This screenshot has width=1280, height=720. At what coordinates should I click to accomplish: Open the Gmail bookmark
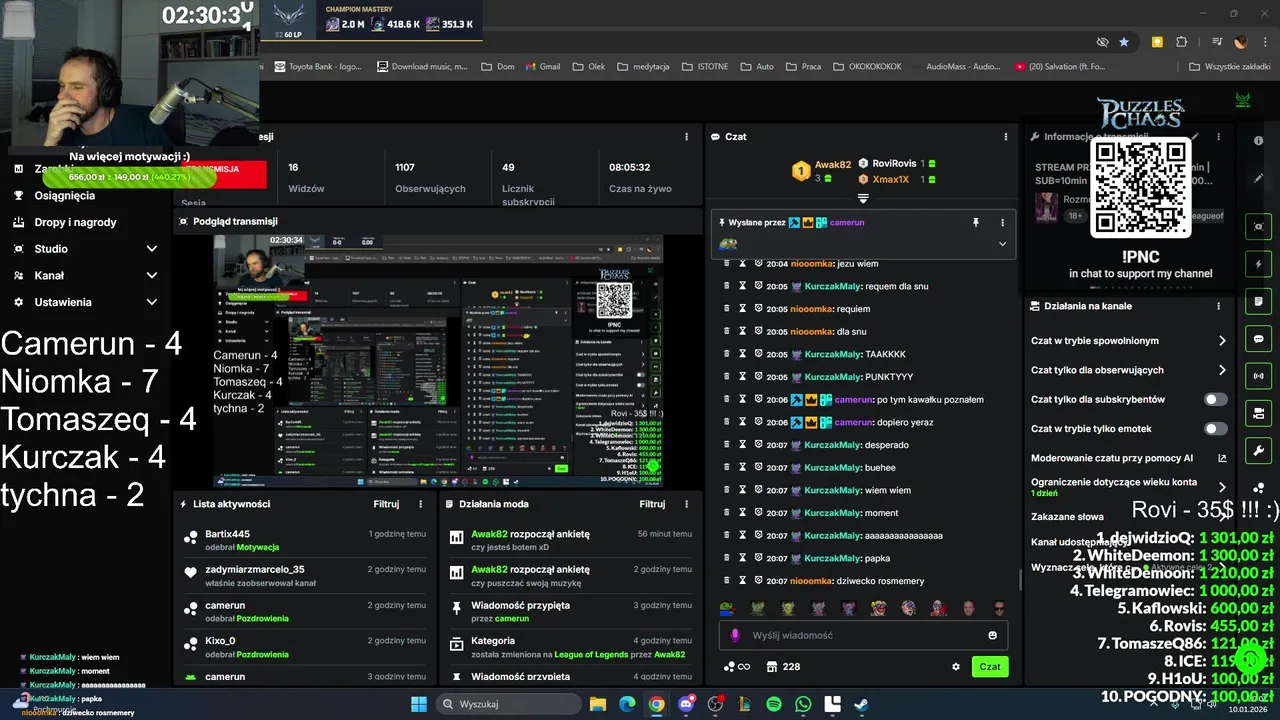[x=541, y=67]
